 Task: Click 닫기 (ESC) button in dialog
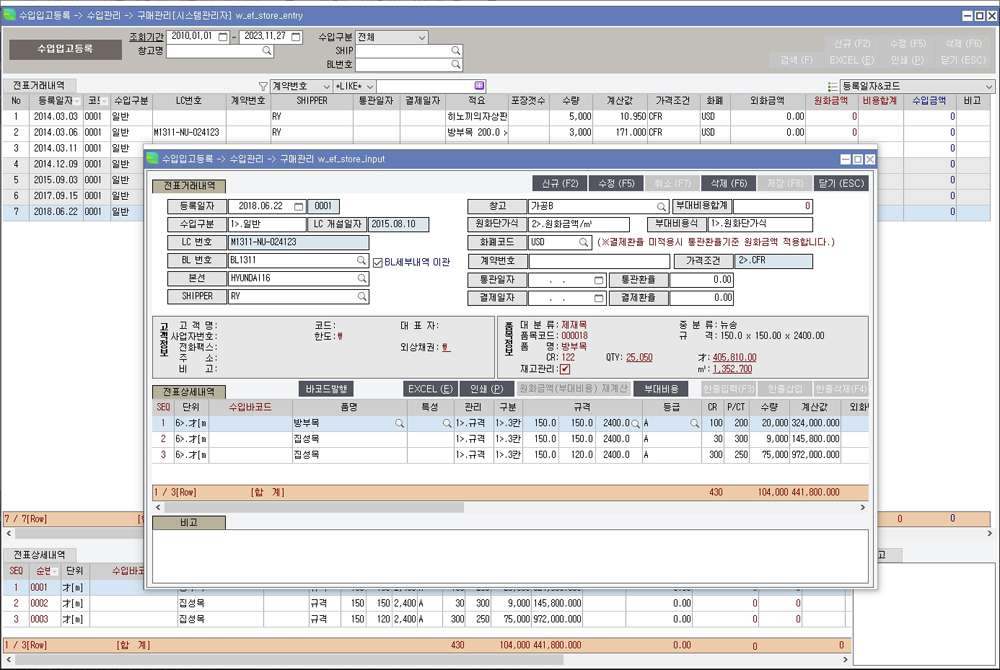tap(841, 184)
